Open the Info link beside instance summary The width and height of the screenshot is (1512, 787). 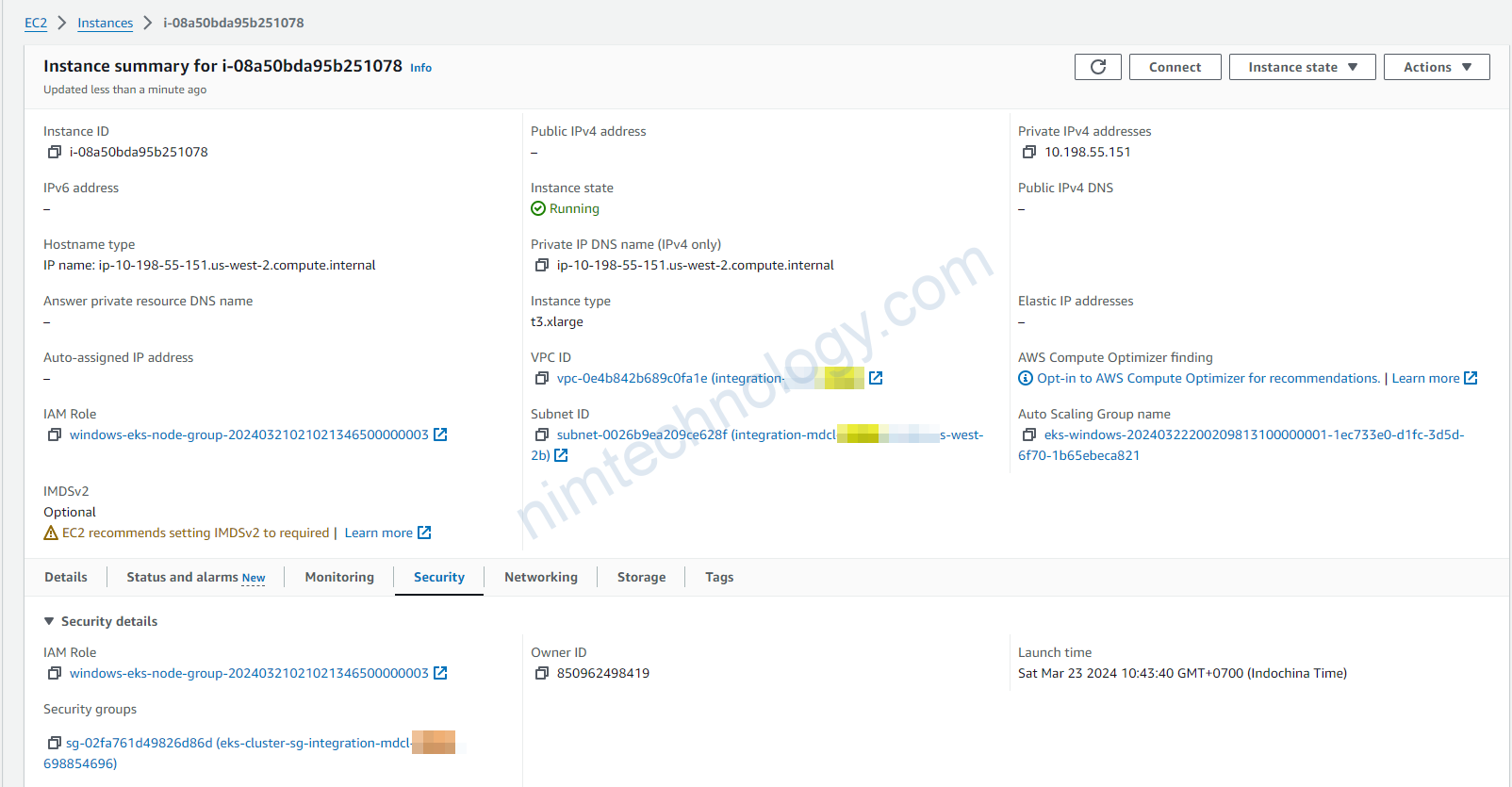coord(420,68)
